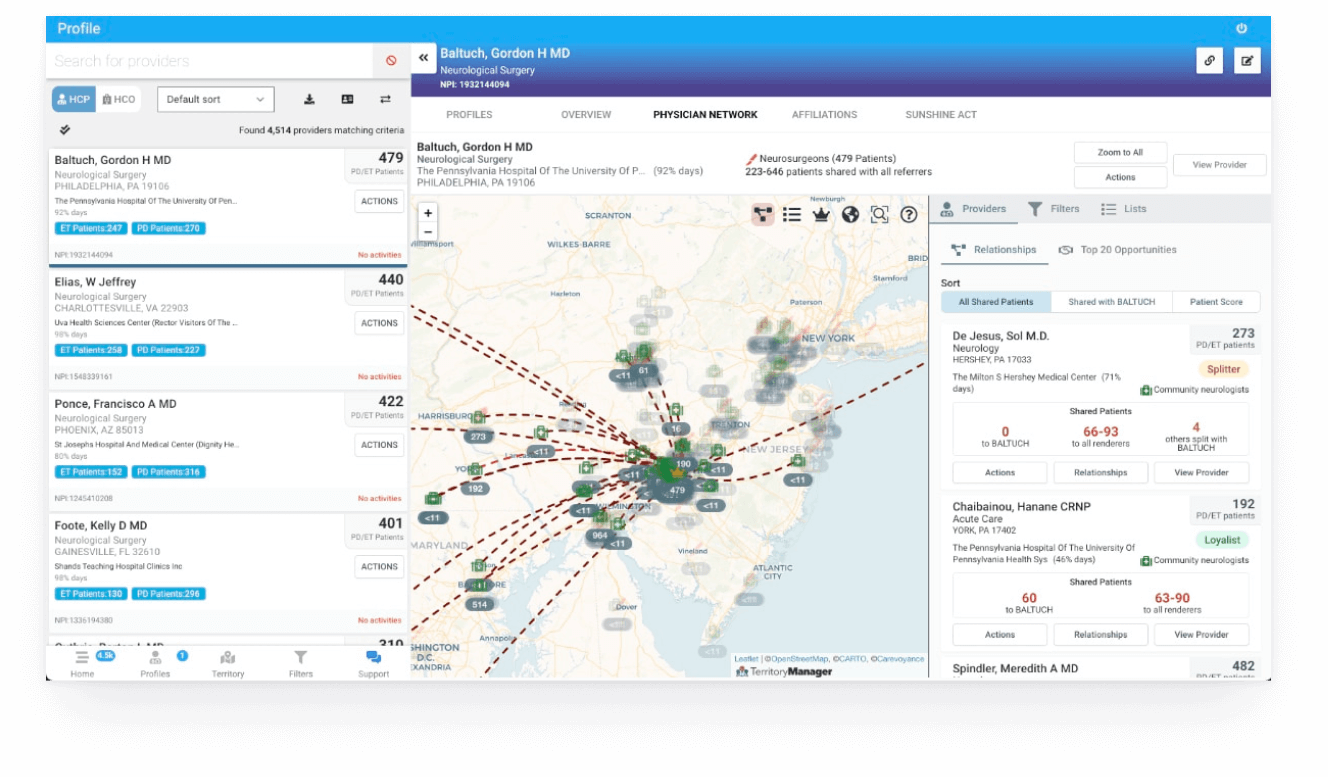Open the Default sort dropdown
Screen dimensions: 1328x777
(x=216, y=99)
